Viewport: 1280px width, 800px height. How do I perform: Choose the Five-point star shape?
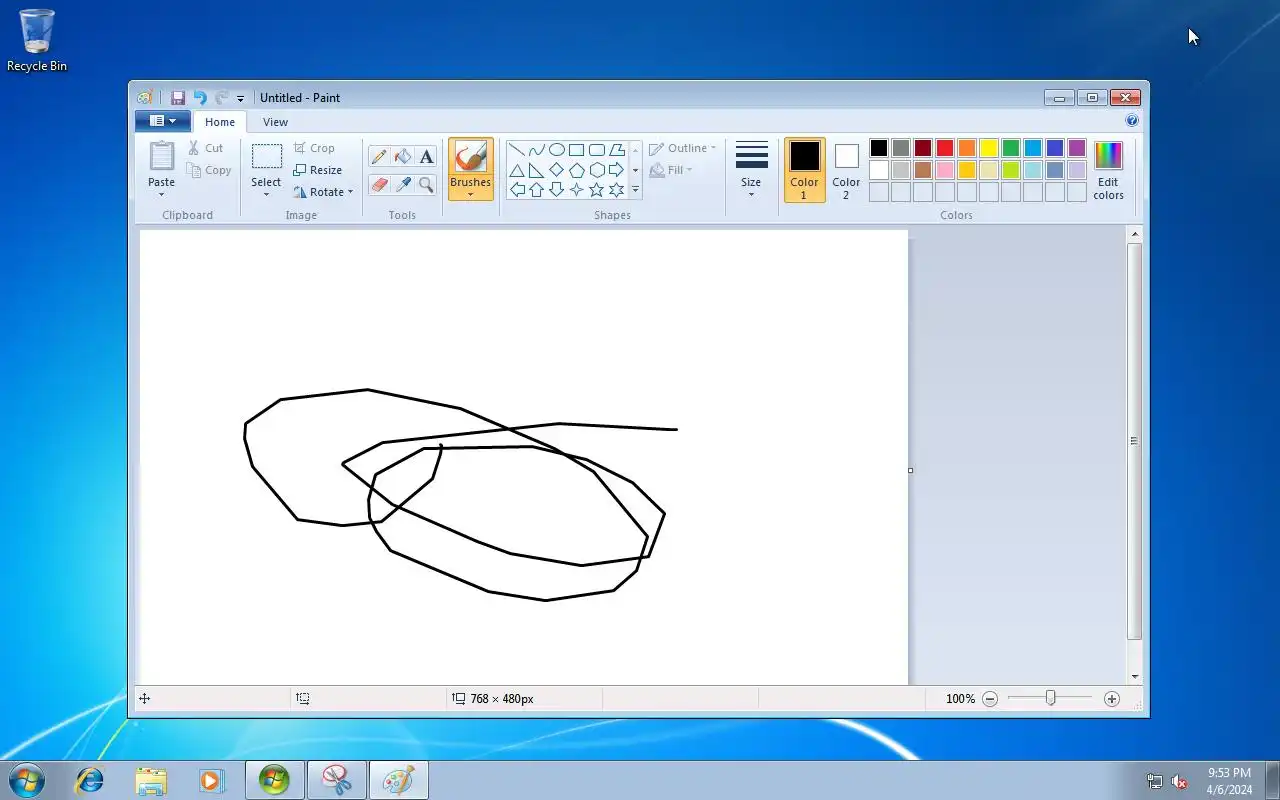(x=597, y=189)
